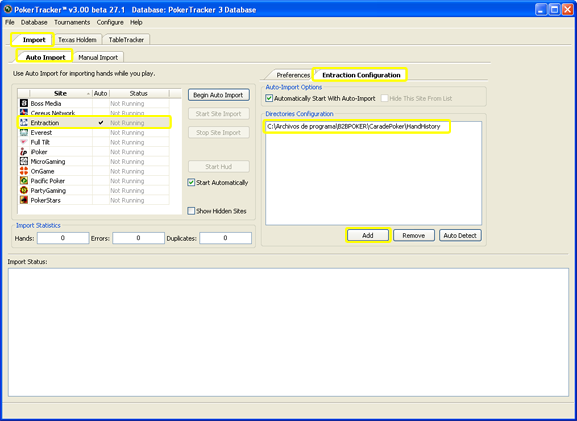Screen dimensions: 577x421
Task: Select the Manual Import tab
Action: point(98,57)
